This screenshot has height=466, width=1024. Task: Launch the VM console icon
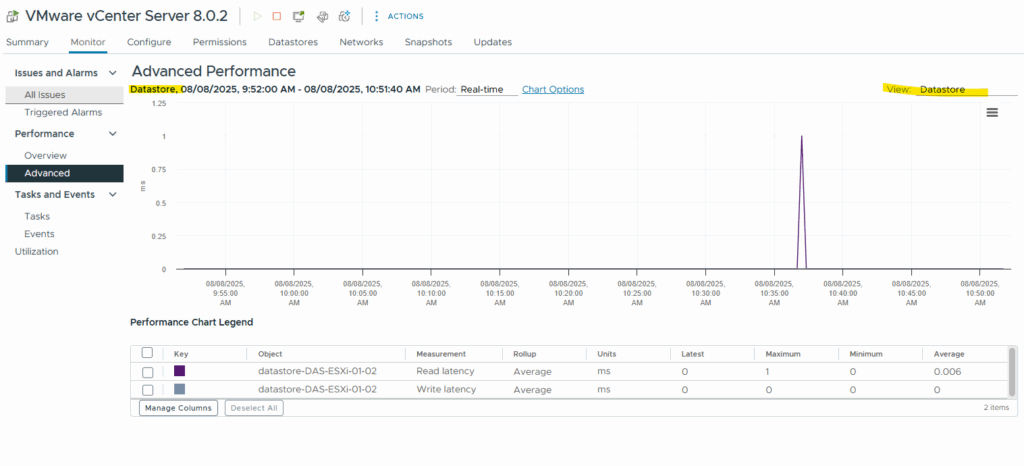(298, 16)
